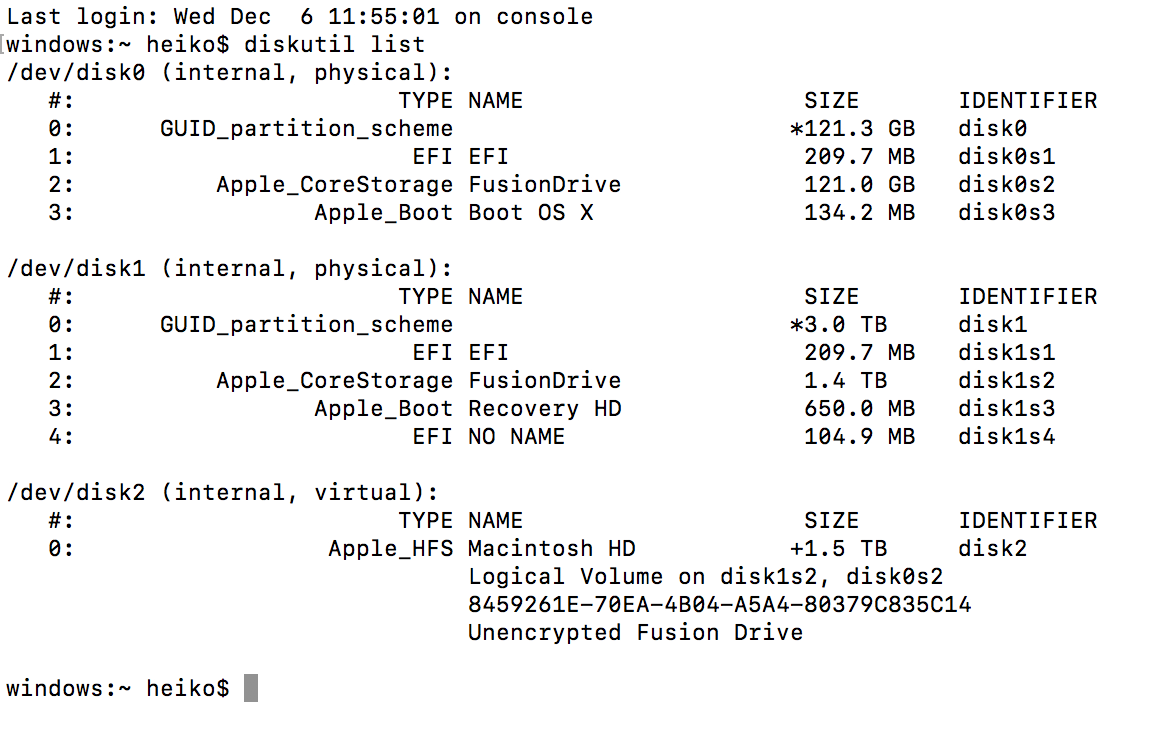The image size is (1172, 746).
Task: Click the /dev/disk0 header line
Action: pos(230,73)
